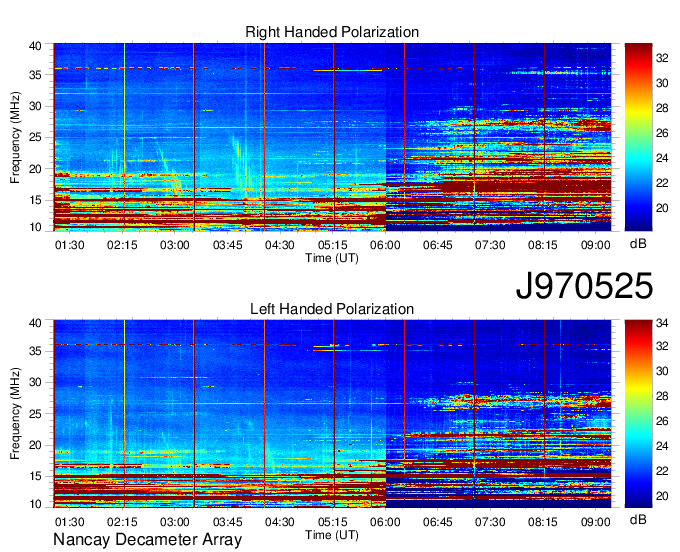
Task: Click the 03:45 tick label on the lower time axis
Action: pos(227,522)
